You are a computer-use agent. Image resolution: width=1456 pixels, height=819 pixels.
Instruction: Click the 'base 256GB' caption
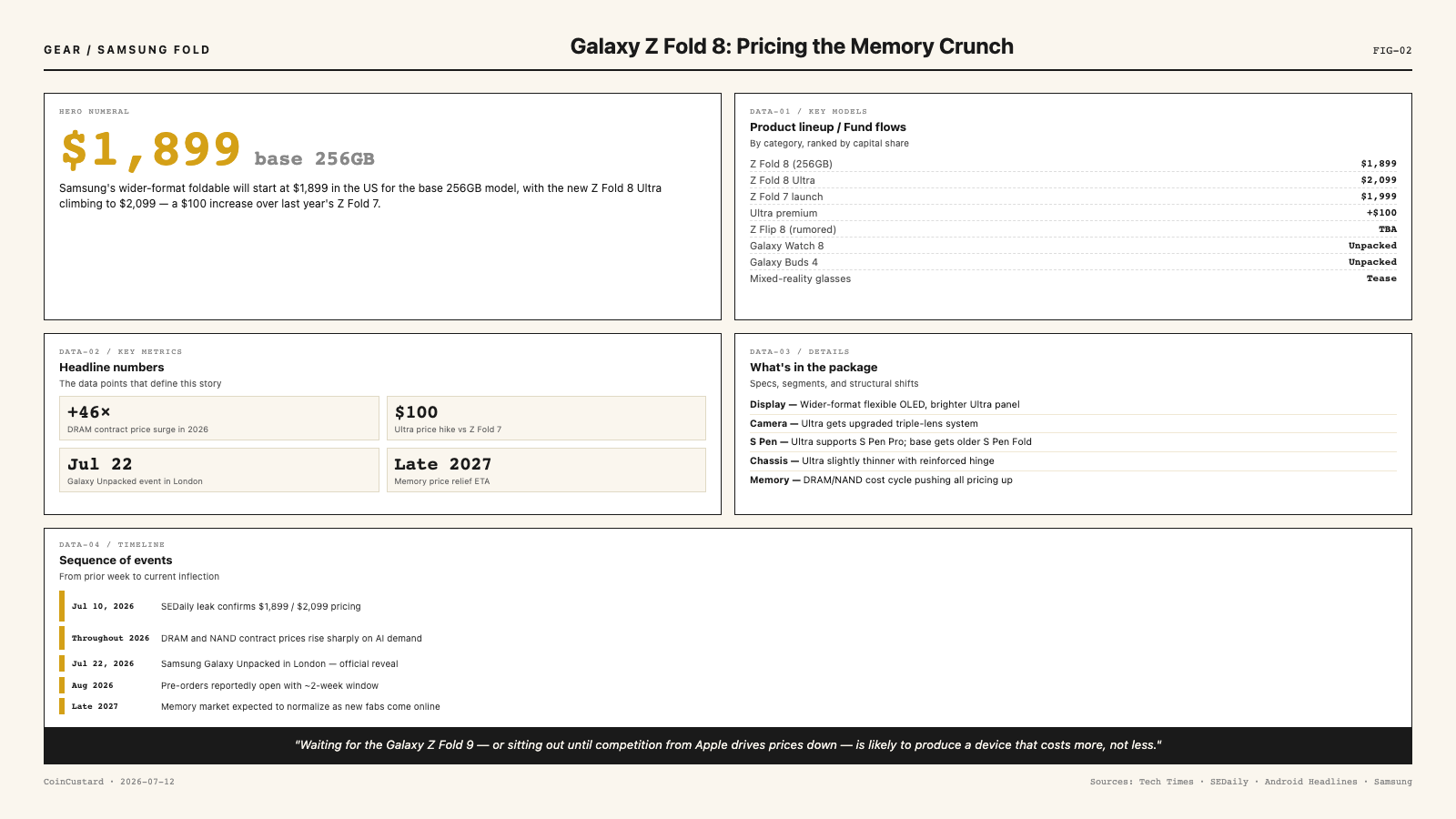pos(314,159)
